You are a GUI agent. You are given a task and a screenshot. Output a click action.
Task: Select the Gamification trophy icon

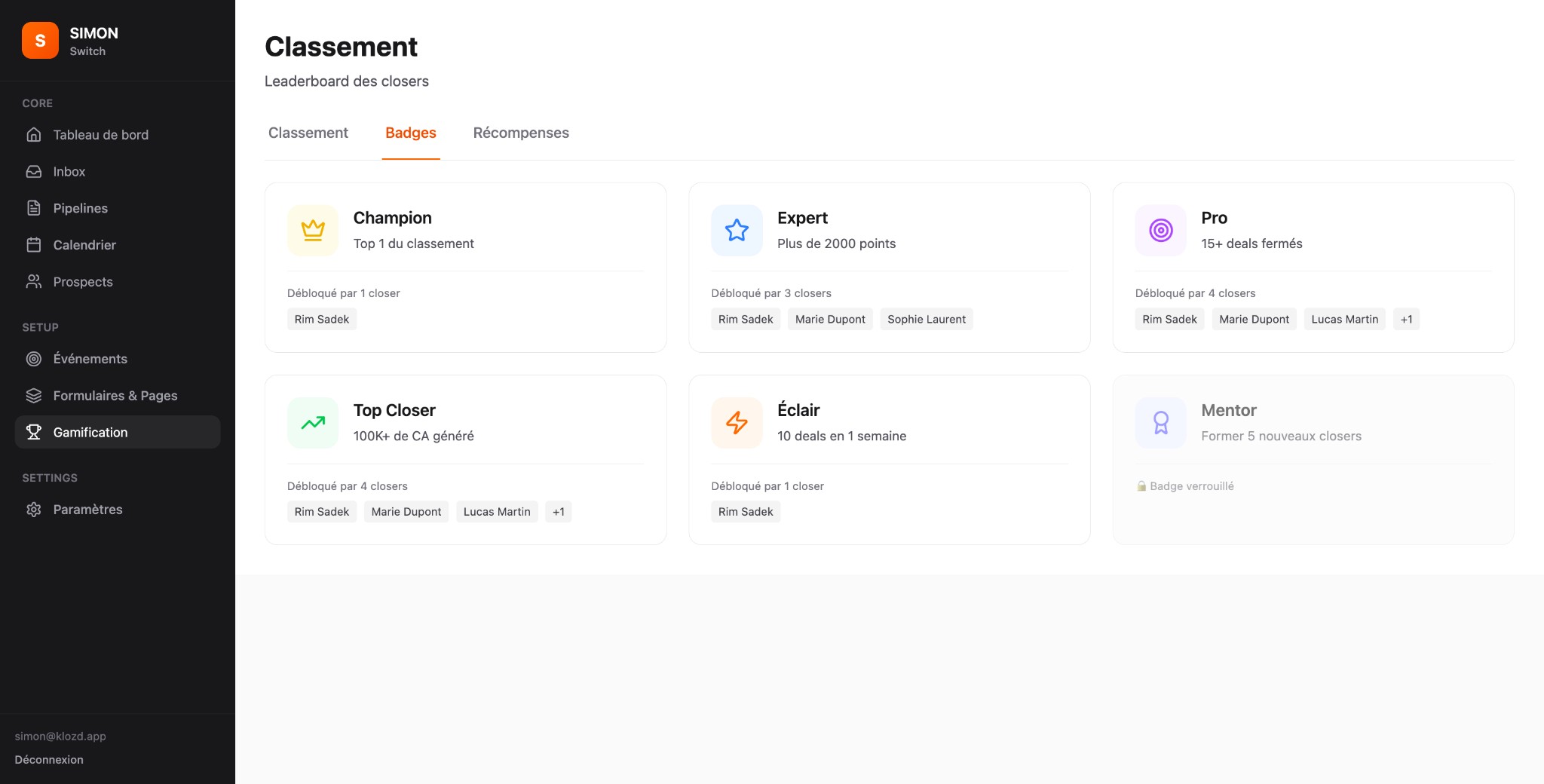point(35,432)
